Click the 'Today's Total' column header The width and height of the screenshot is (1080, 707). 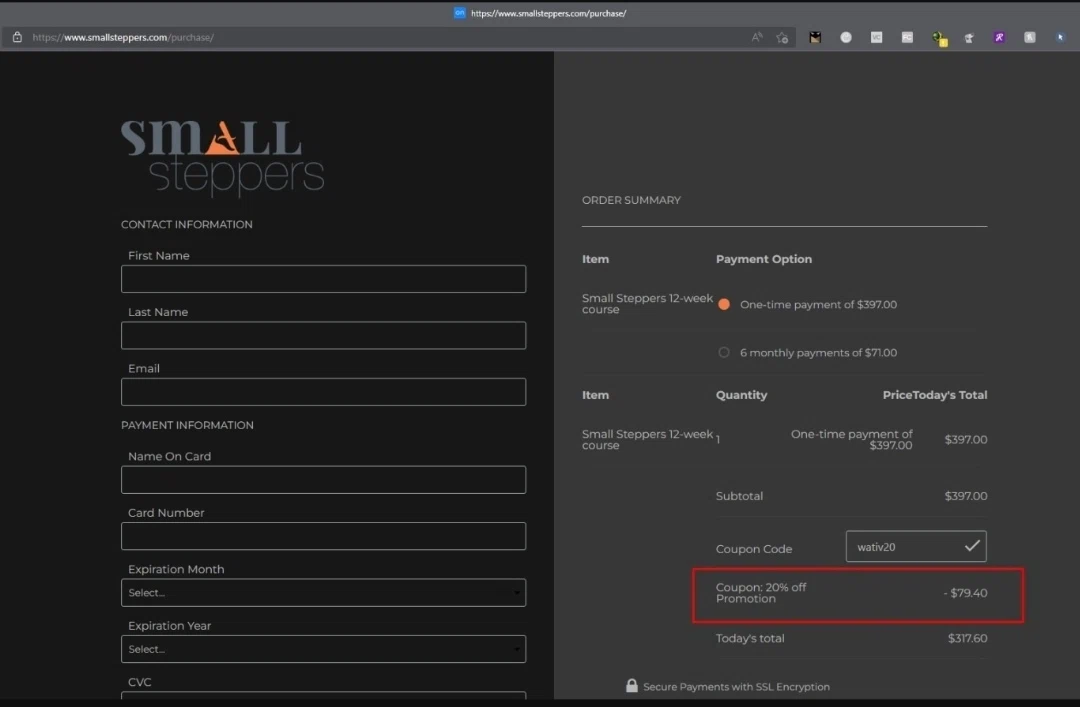coord(949,395)
